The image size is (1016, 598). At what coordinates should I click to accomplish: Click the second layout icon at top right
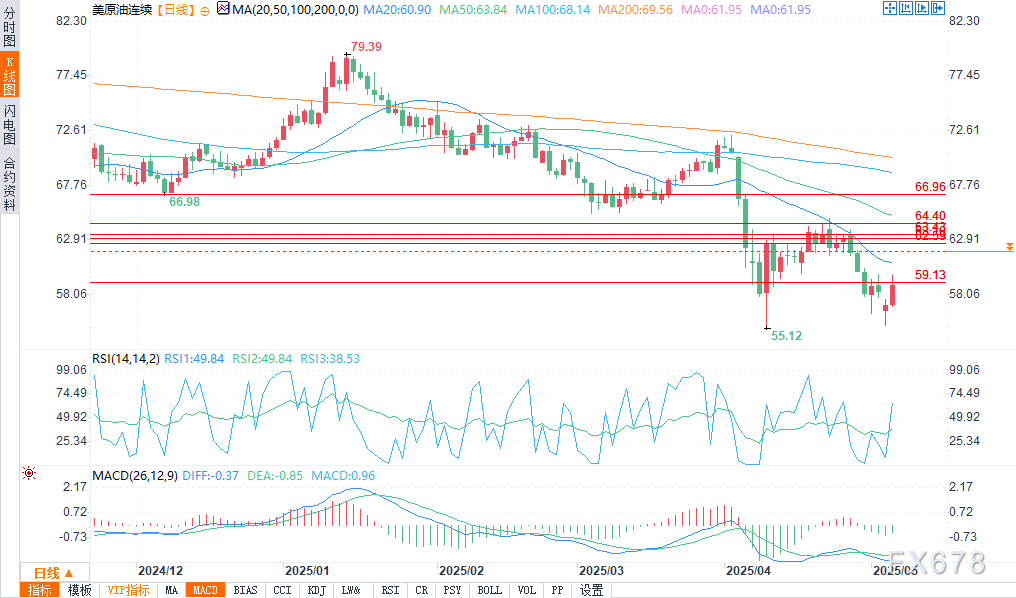(905, 8)
